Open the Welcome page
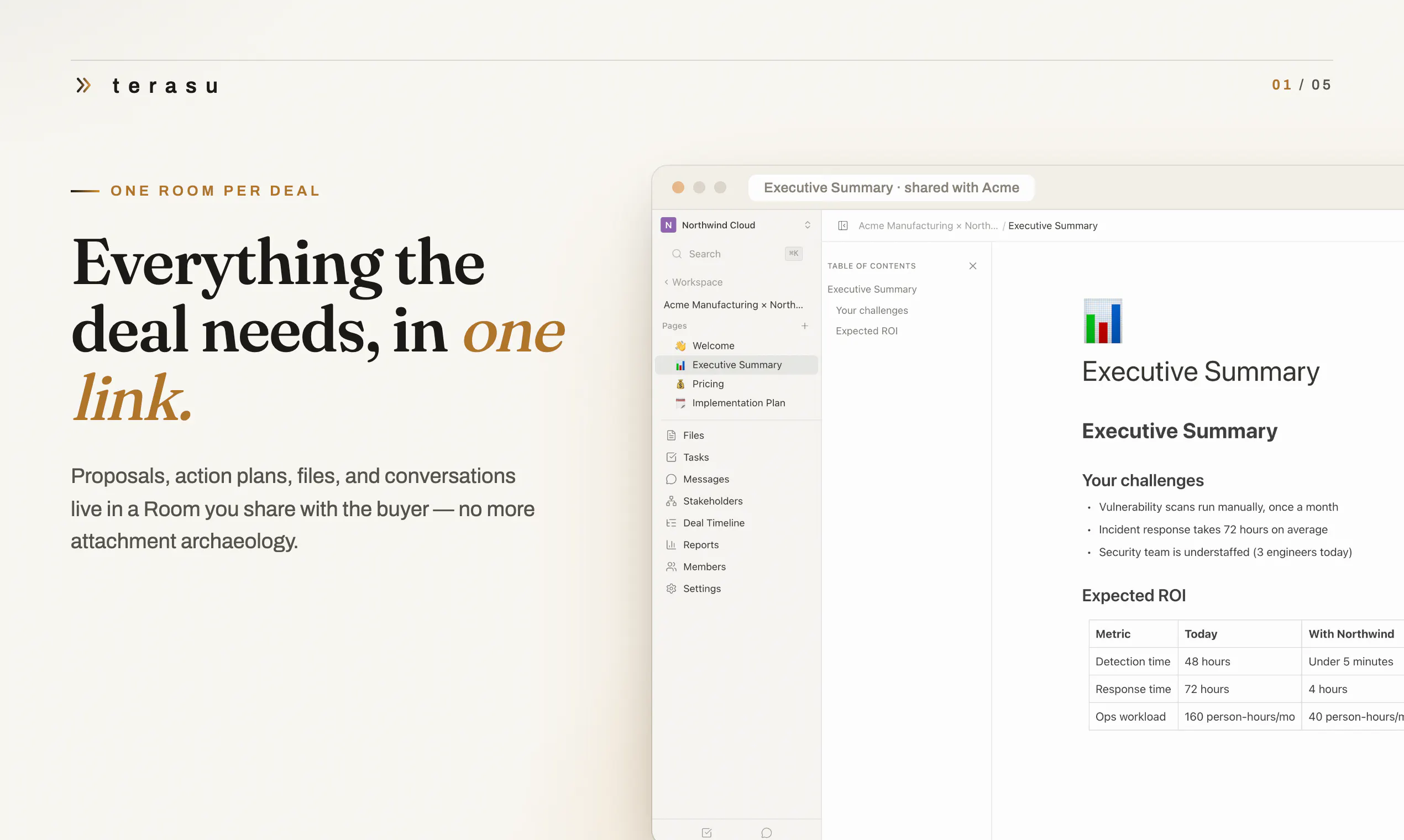The width and height of the screenshot is (1404, 840). pyautogui.click(x=736, y=346)
